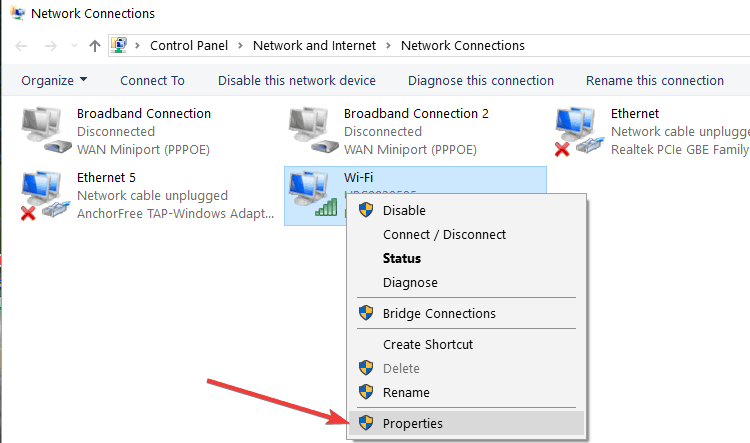Expand the recent locations chevron
Viewport: 750px width, 443px height.
74,46
